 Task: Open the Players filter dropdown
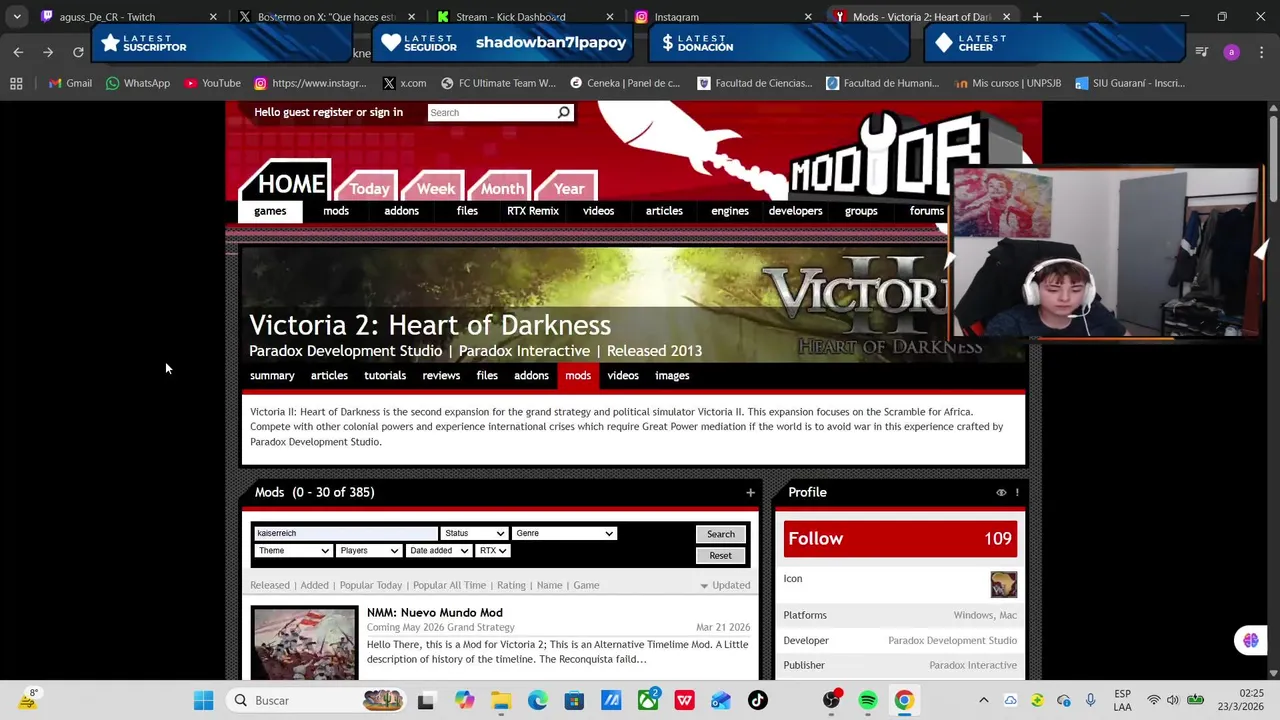369,551
